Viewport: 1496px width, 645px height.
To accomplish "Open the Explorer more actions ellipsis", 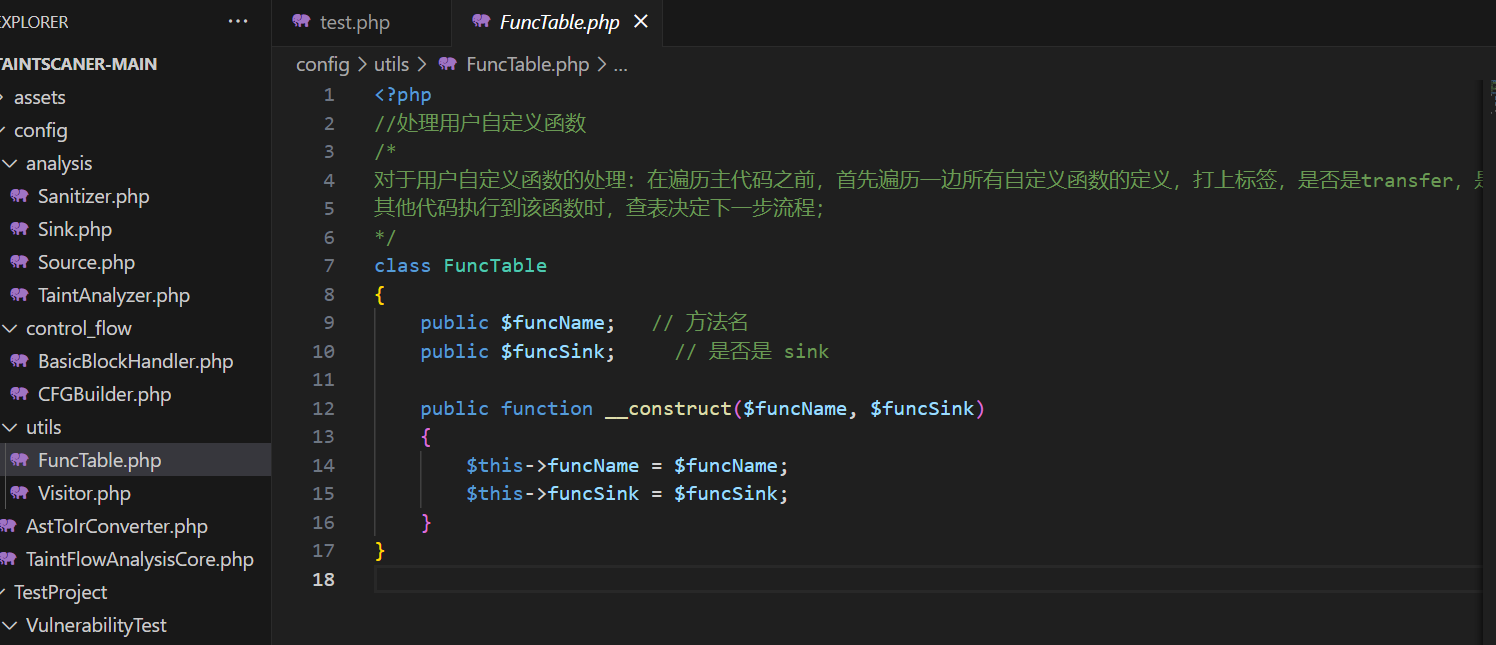I will click(238, 21).
